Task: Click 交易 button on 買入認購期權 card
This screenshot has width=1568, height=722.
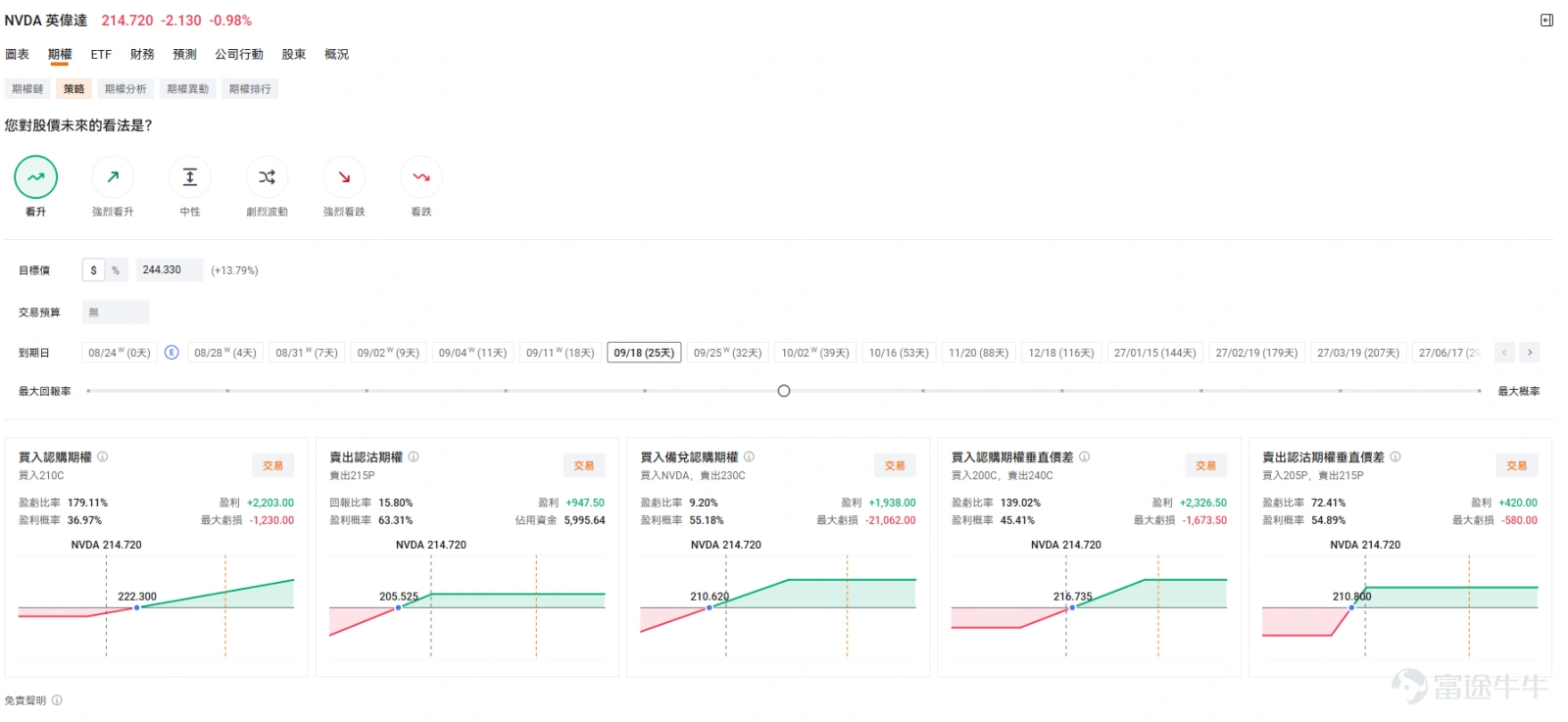Action: coord(273,466)
